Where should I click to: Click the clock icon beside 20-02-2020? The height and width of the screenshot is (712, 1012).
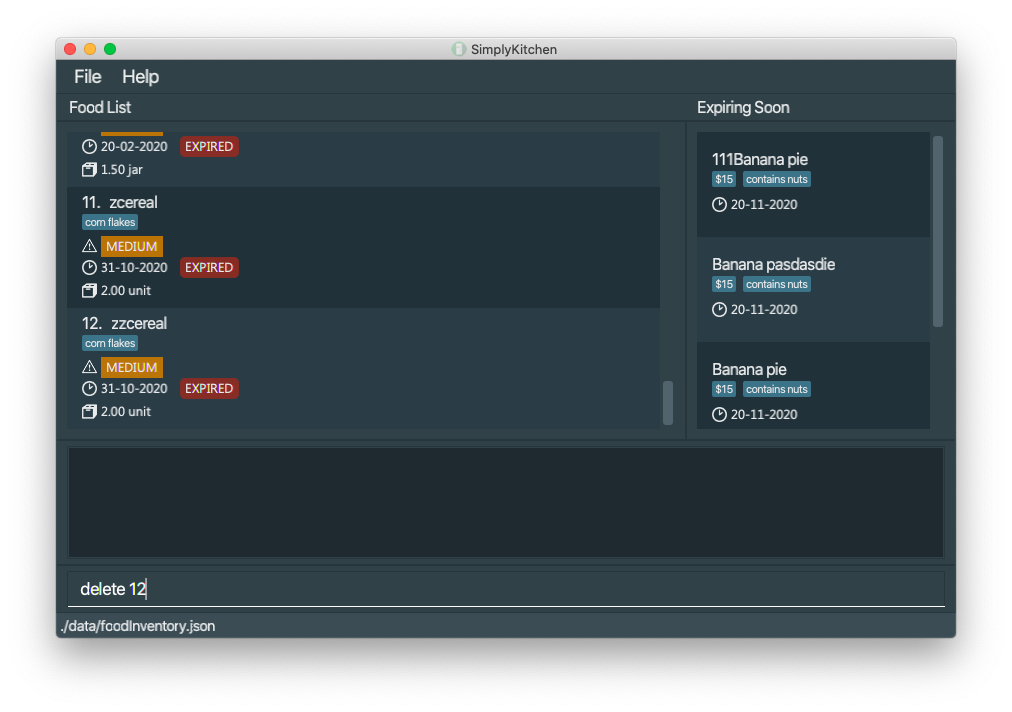[x=89, y=147]
